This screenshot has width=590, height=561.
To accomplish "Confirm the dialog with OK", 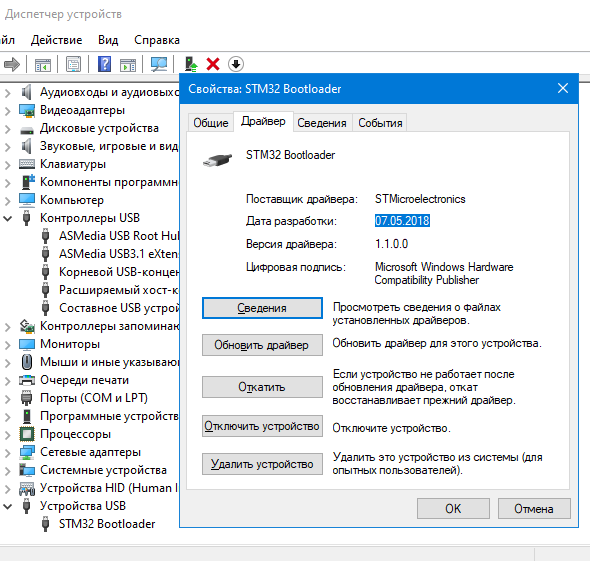I will [453, 509].
